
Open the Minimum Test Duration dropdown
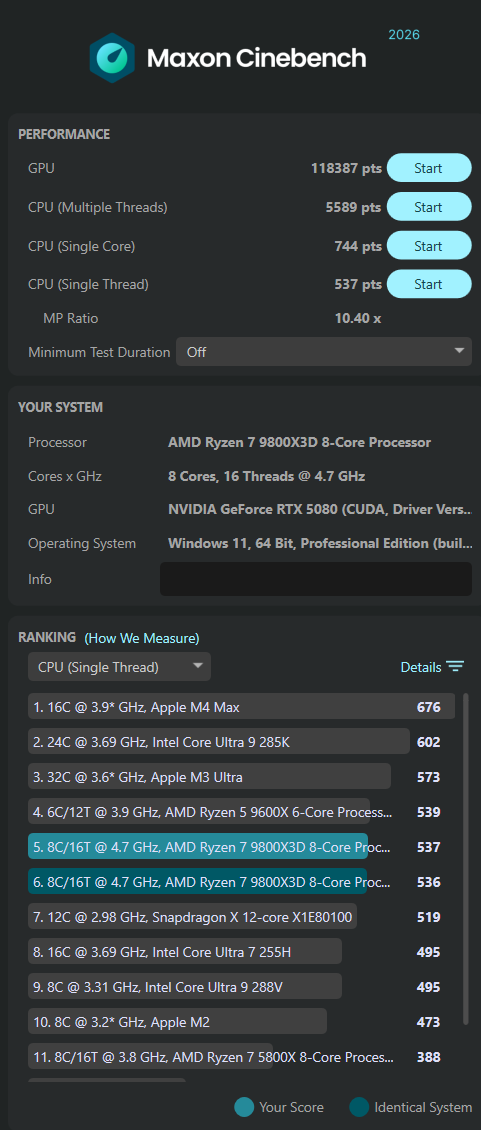[324, 352]
